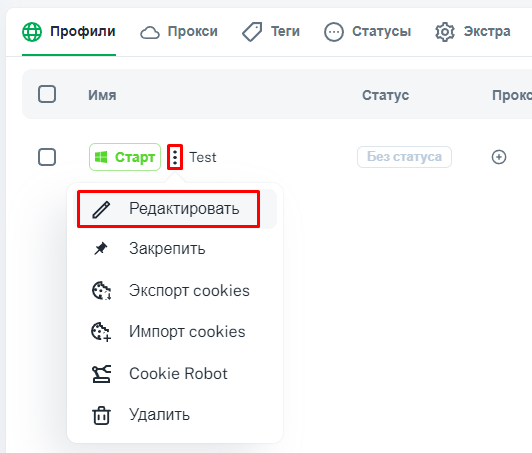Click the tag icon next to Теги
The image size is (532, 453).
(252, 32)
